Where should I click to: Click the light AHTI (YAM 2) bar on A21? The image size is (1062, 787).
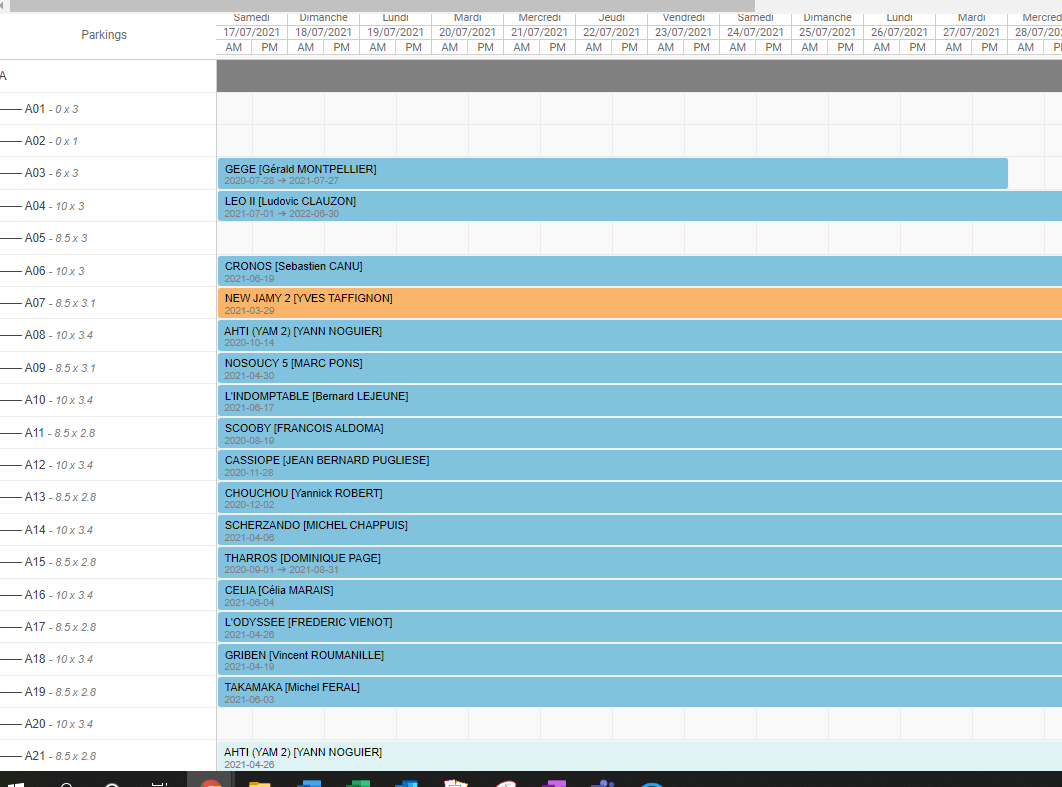click(639, 757)
